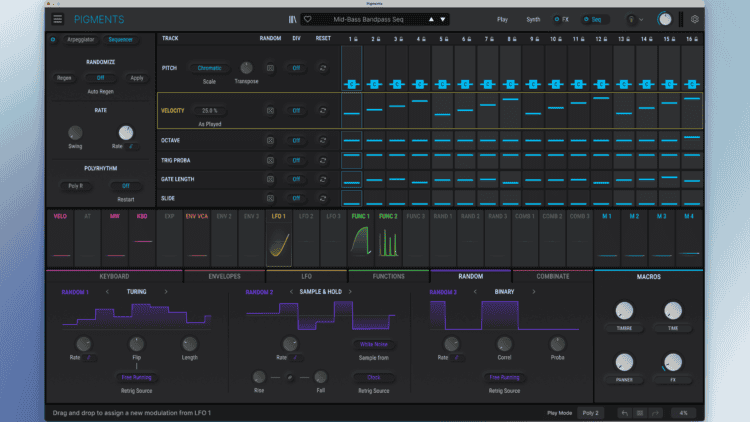This screenshot has width=750, height=422.
Task: Click Pitch track randomize dice icon
Action: point(270,68)
